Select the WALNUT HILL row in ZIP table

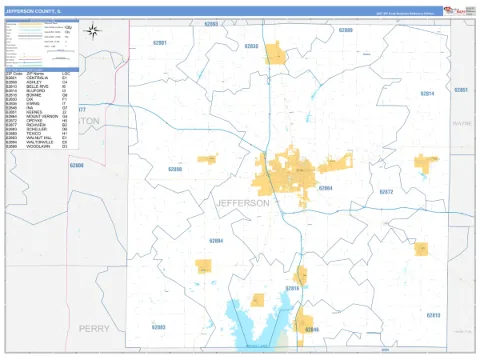pos(42,138)
